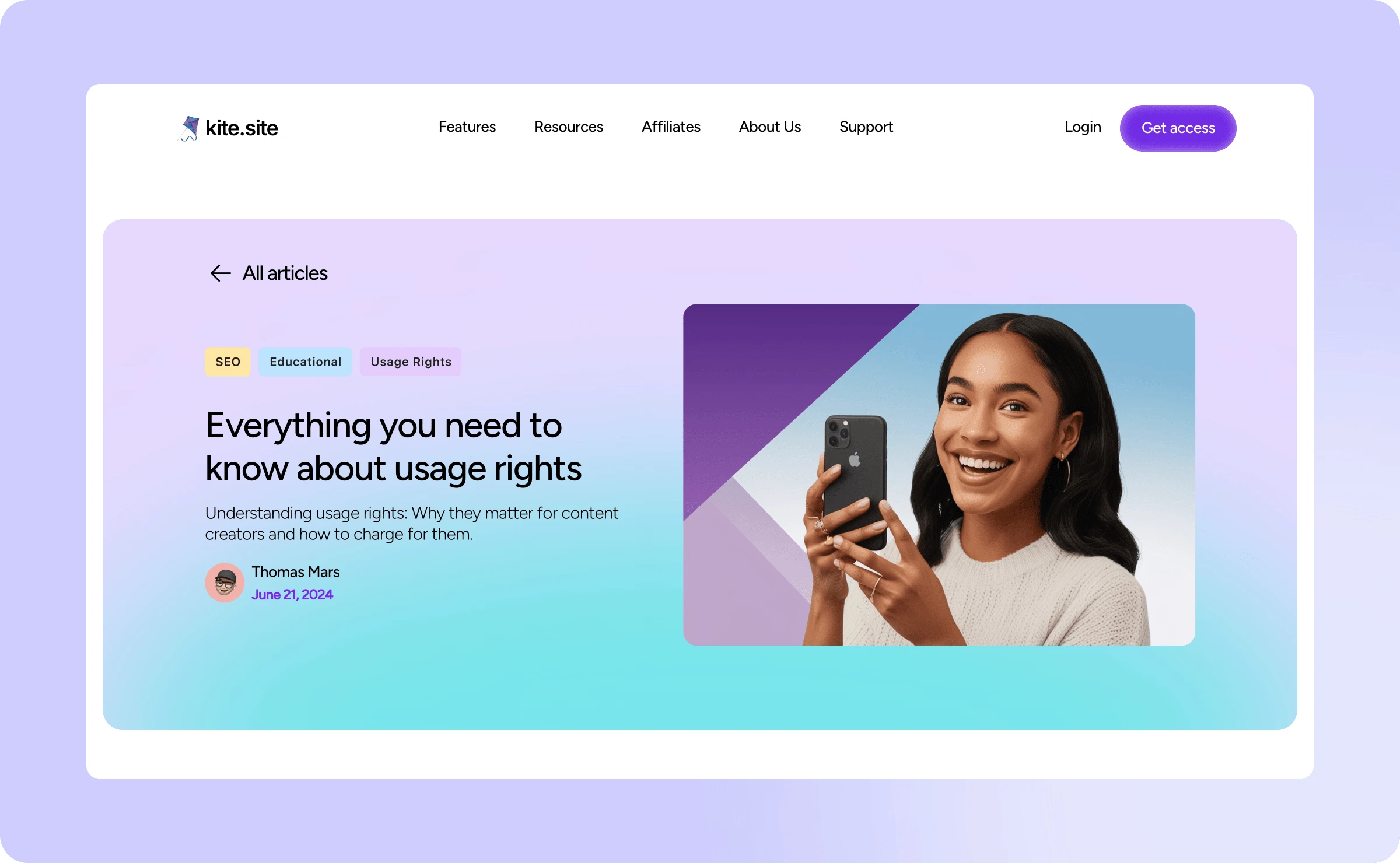
Task: Open the Resources menu item
Action: coord(569,127)
